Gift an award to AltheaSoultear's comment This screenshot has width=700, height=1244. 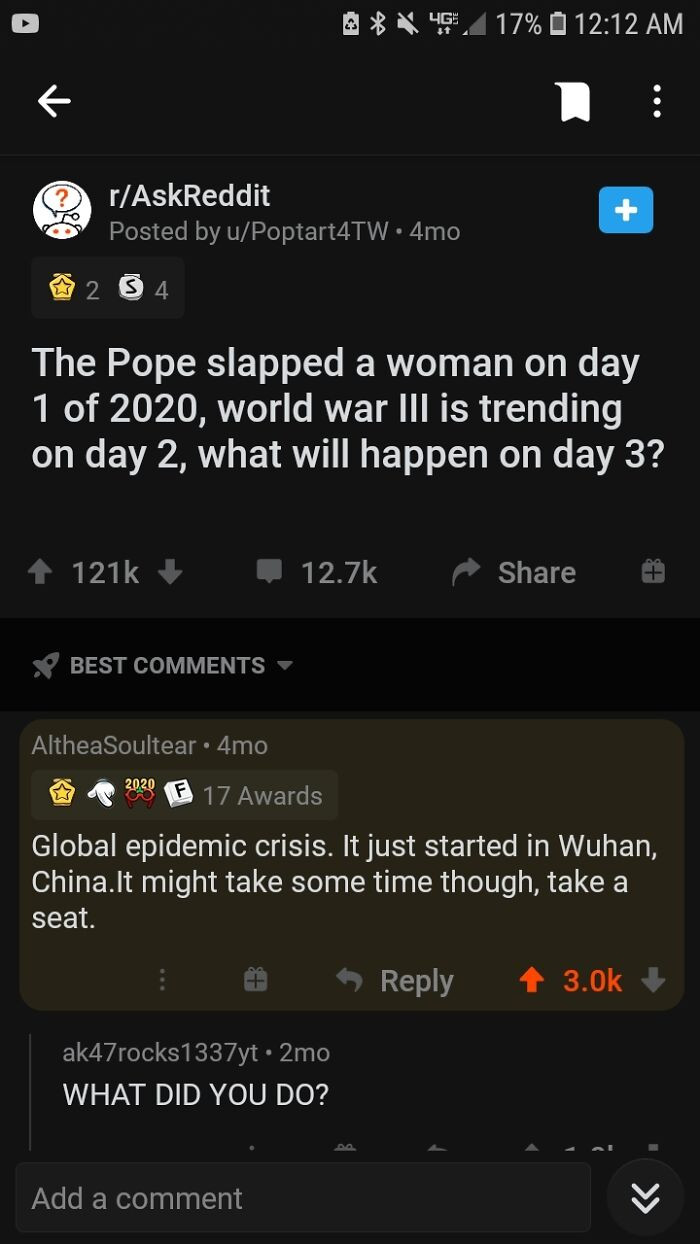(x=255, y=981)
